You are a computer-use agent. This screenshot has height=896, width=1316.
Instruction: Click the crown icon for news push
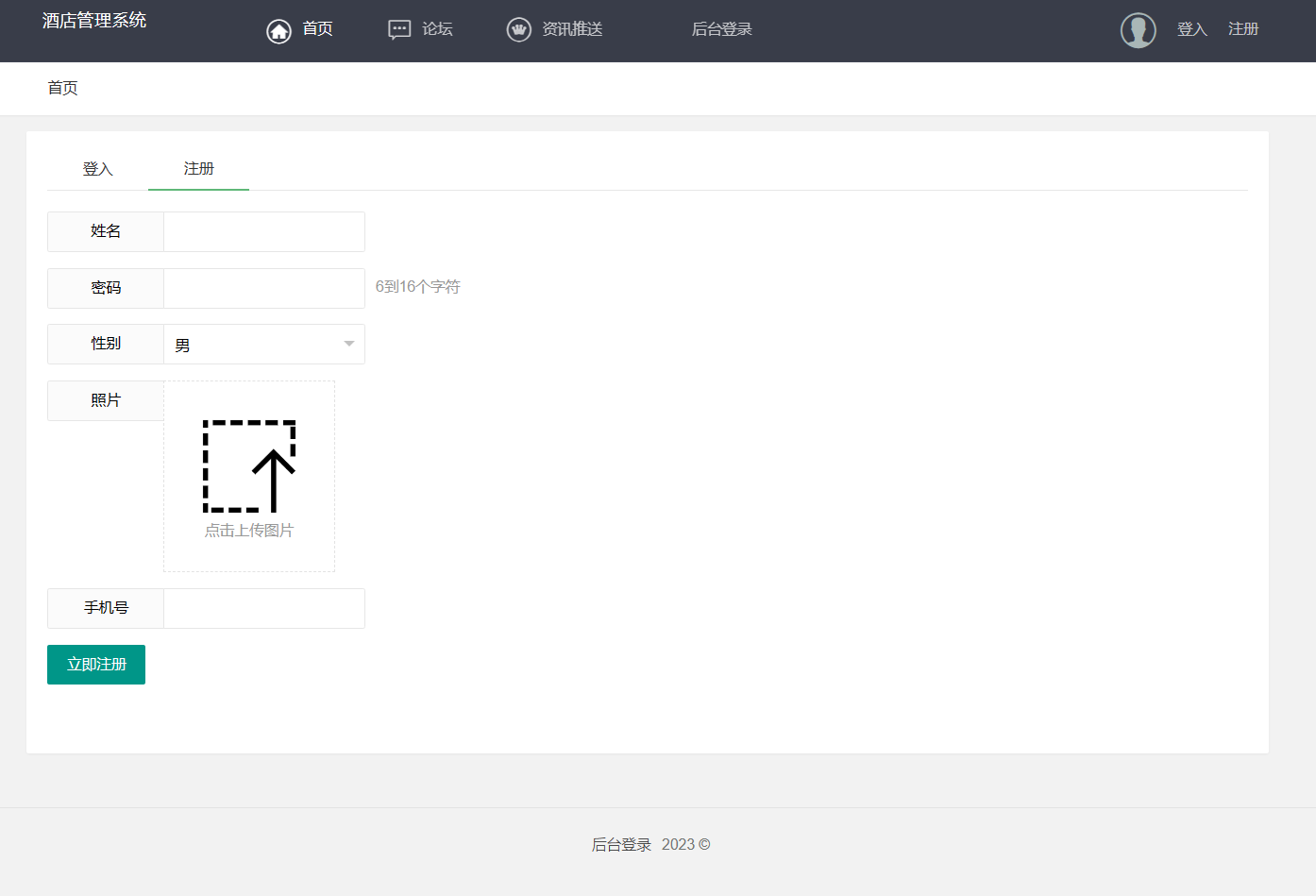click(x=519, y=30)
